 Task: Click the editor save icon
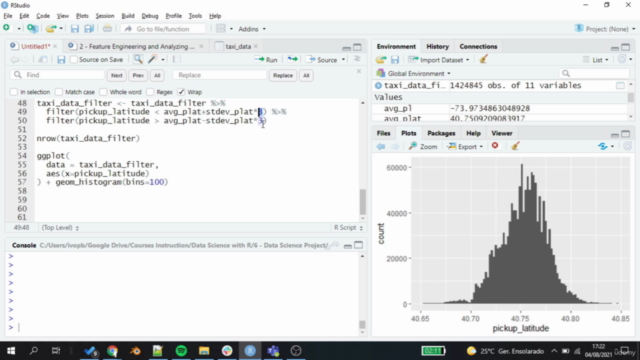[61, 60]
